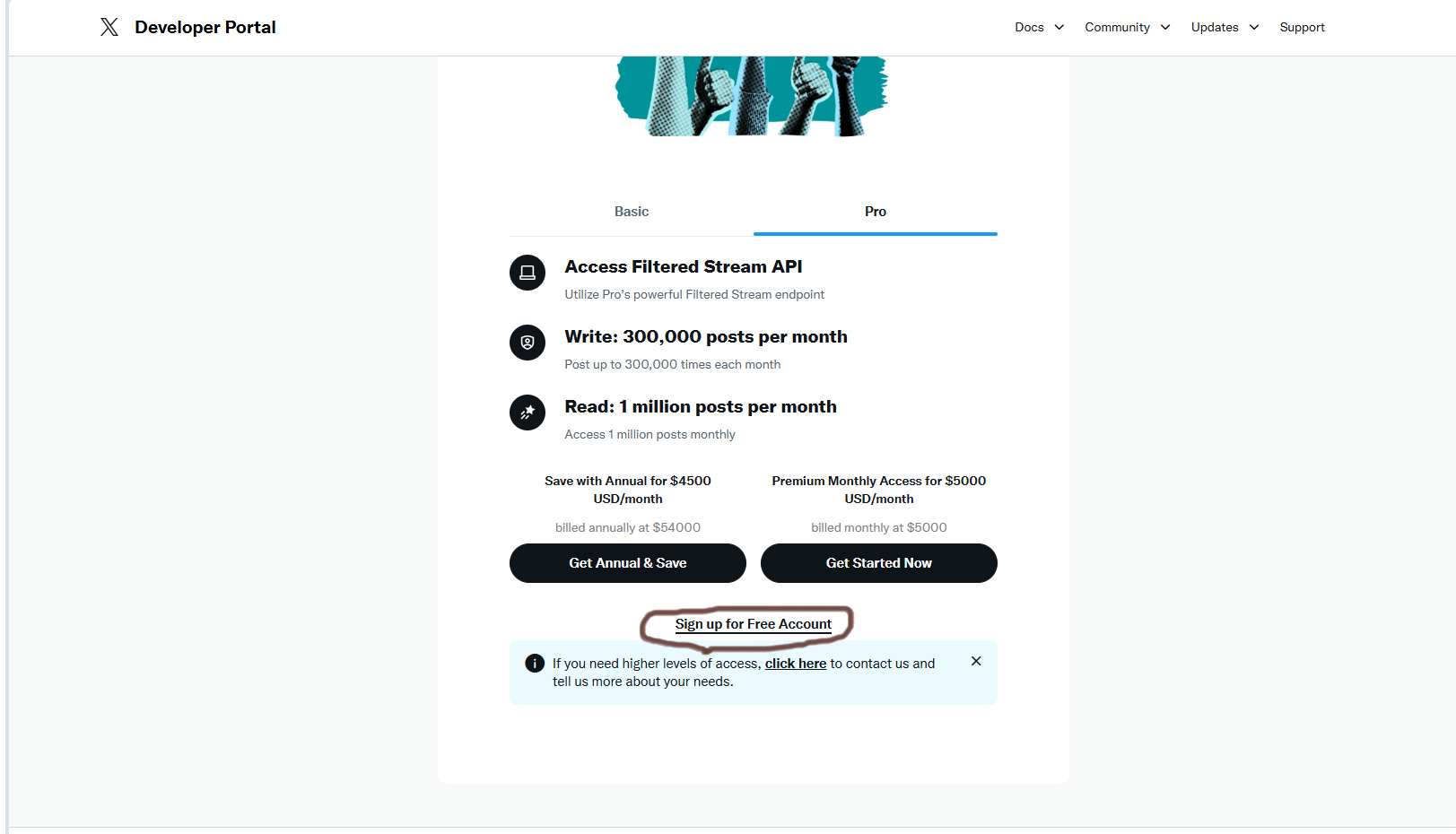This screenshot has width=1456, height=834.
Task: Click the laptop icon beside Filtered Stream API
Action: (527, 273)
